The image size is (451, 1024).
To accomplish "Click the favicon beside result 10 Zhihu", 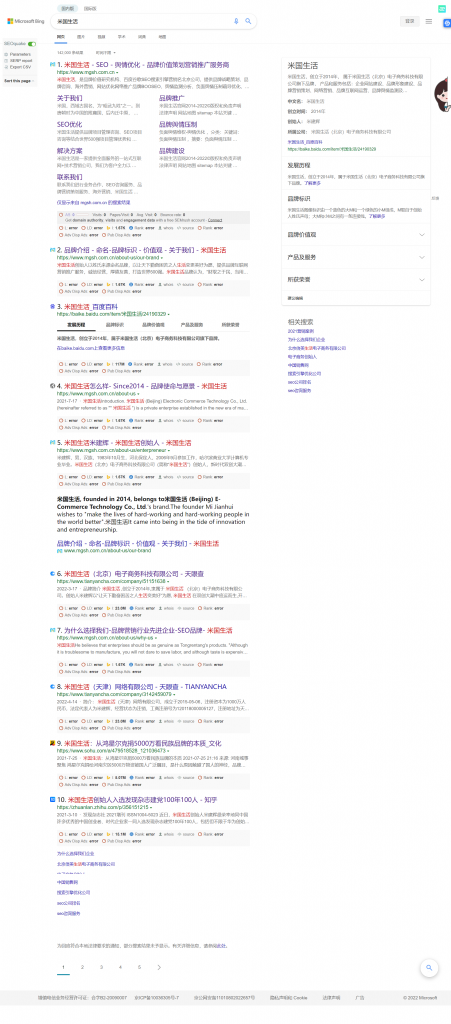I will 52,799.
